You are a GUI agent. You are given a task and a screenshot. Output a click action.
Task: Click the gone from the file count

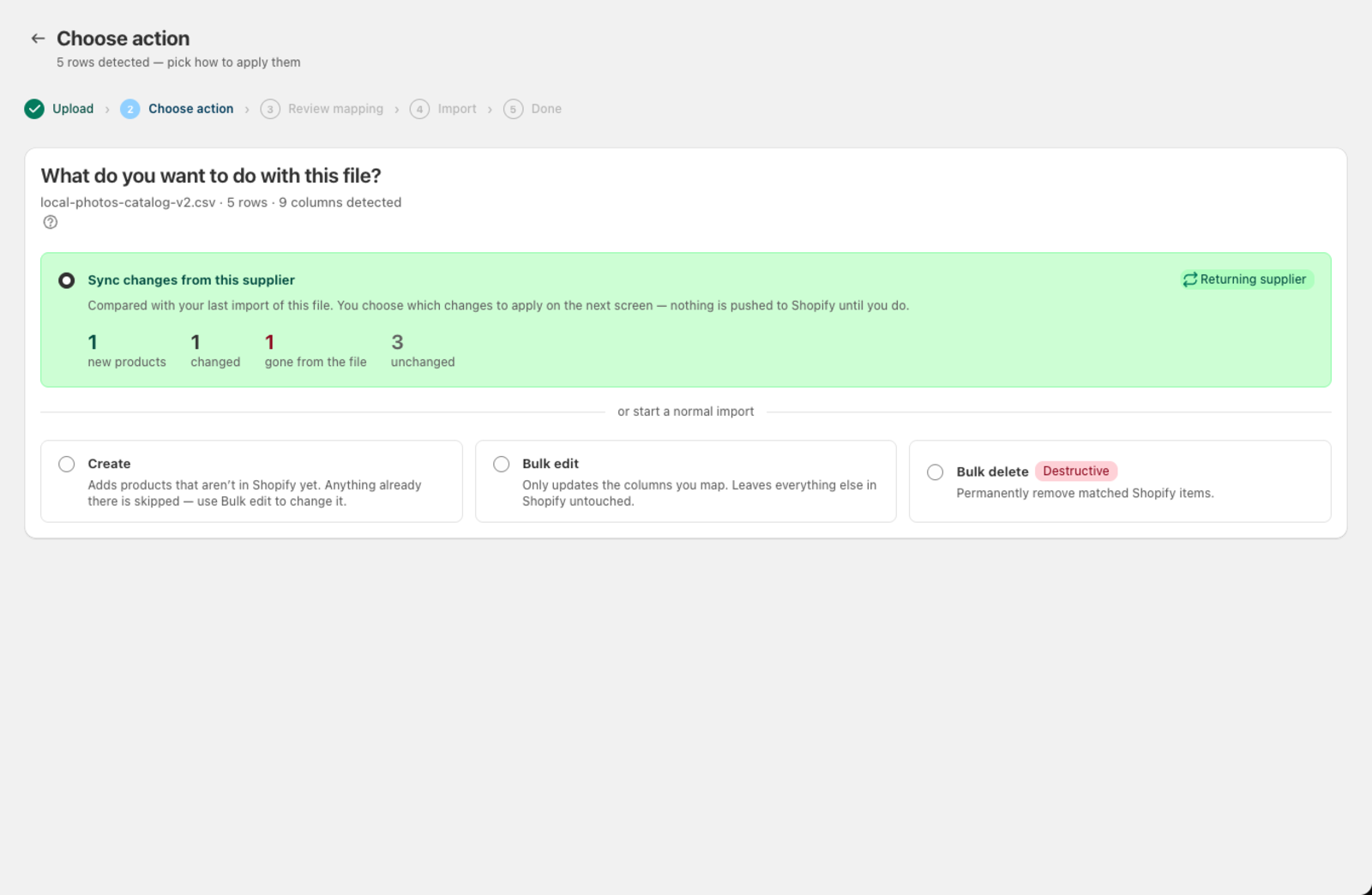pos(269,343)
